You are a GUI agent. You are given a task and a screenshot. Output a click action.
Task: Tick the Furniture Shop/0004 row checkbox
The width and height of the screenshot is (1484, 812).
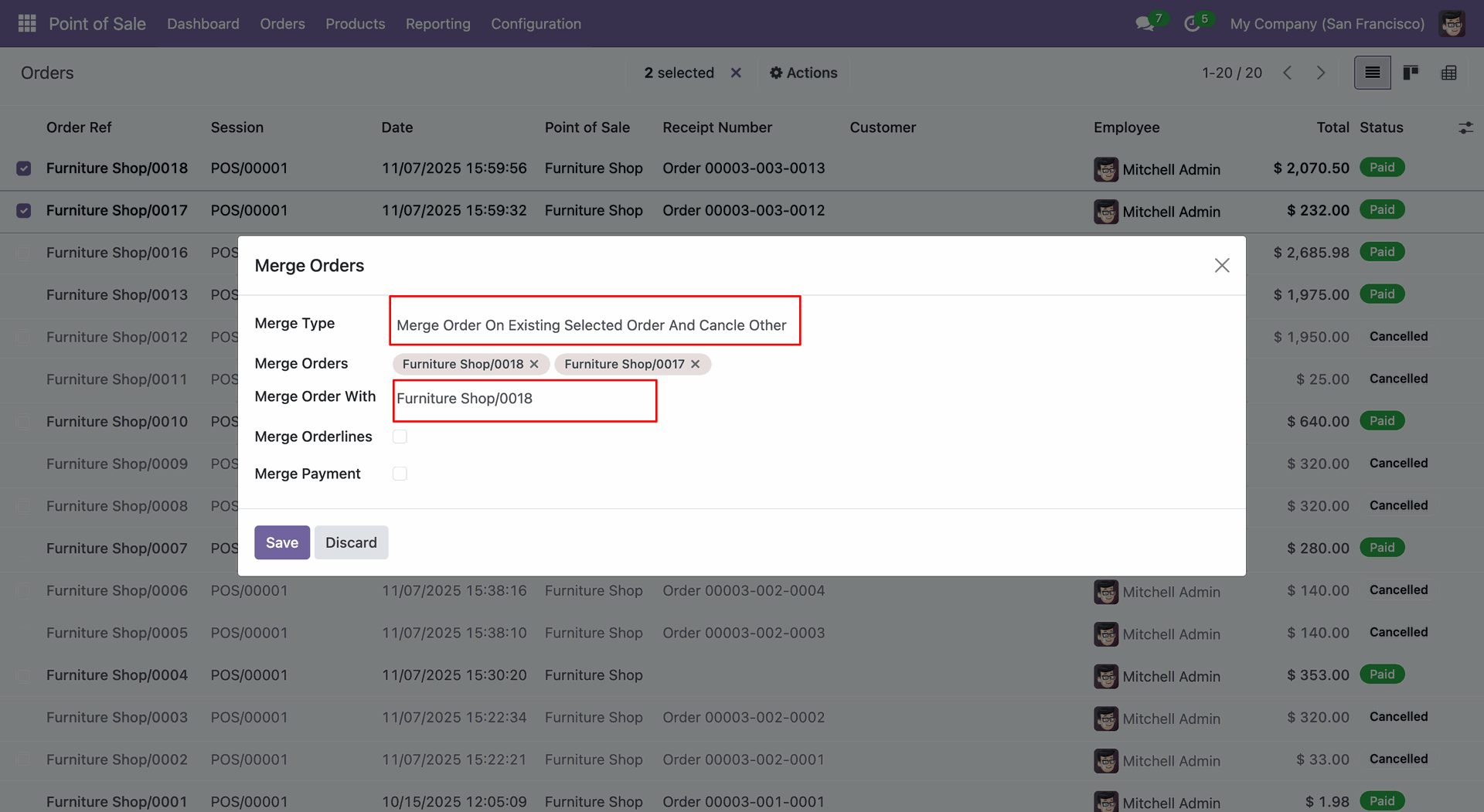tap(24, 675)
